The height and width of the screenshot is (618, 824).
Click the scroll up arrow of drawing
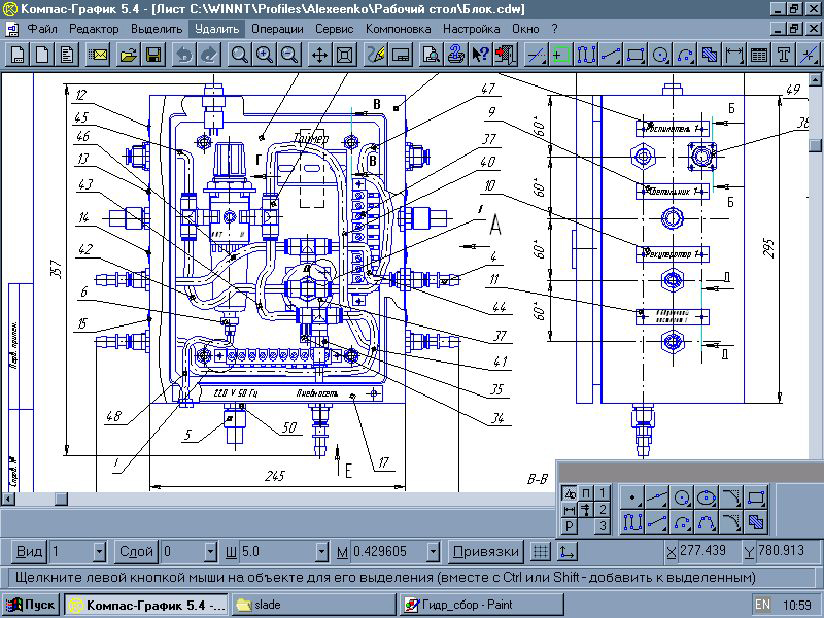click(x=815, y=79)
